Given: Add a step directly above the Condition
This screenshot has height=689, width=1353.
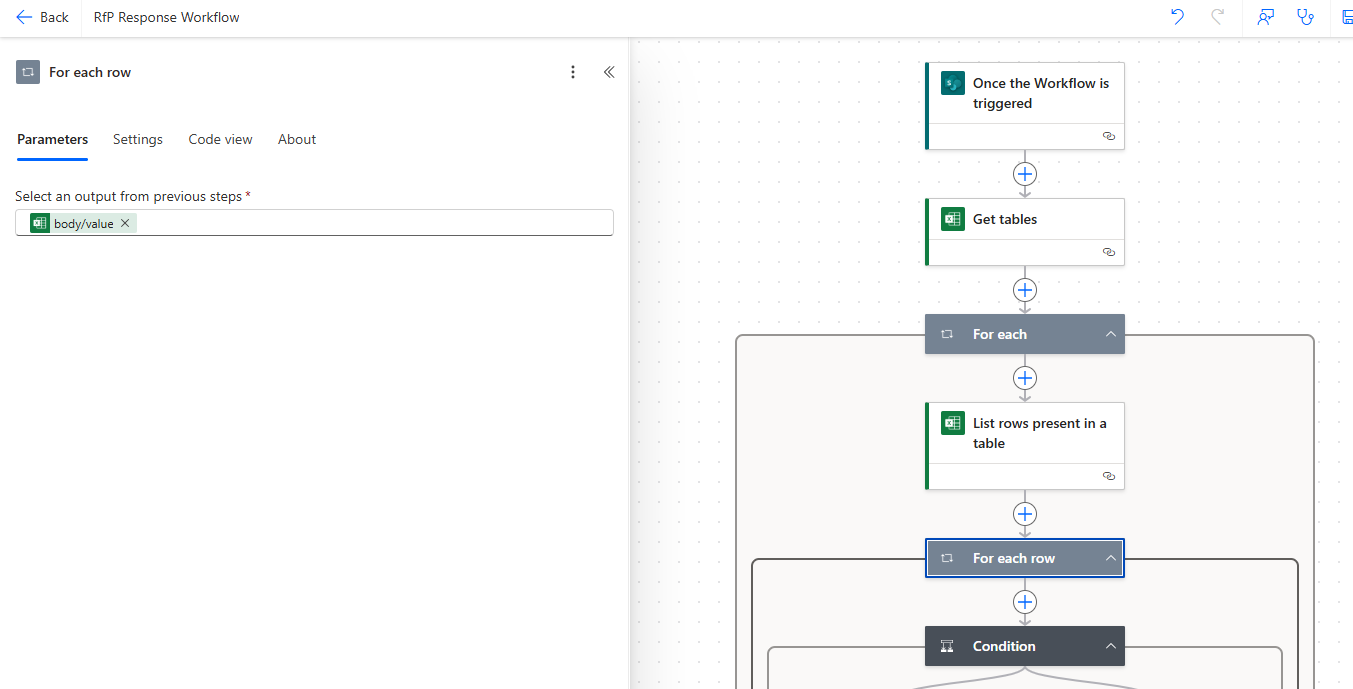Looking at the screenshot, I should pos(1025,602).
